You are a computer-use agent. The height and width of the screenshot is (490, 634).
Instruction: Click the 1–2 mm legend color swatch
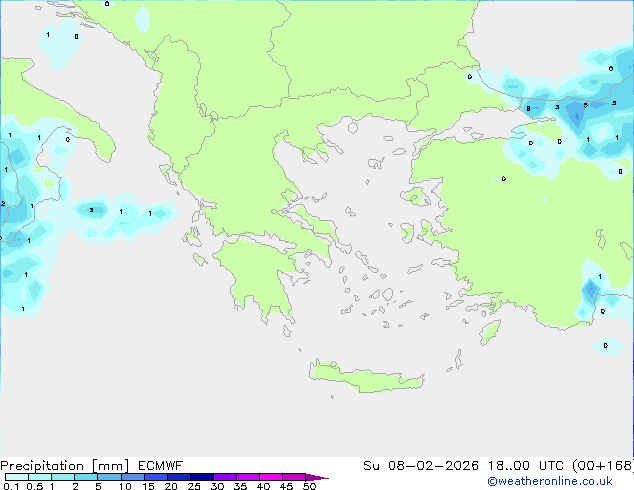coord(63,477)
